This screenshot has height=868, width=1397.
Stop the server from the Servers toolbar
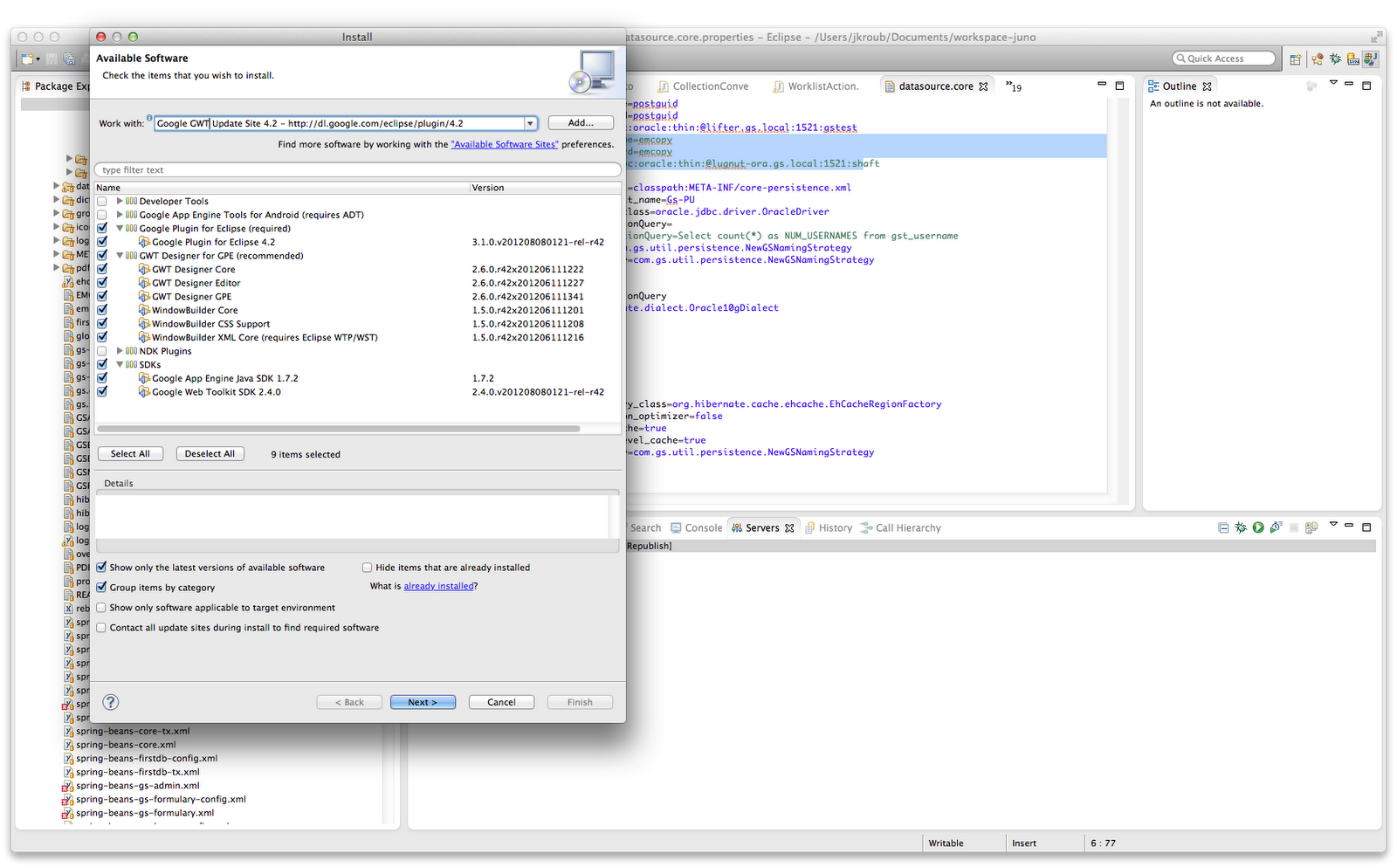point(1293,527)
